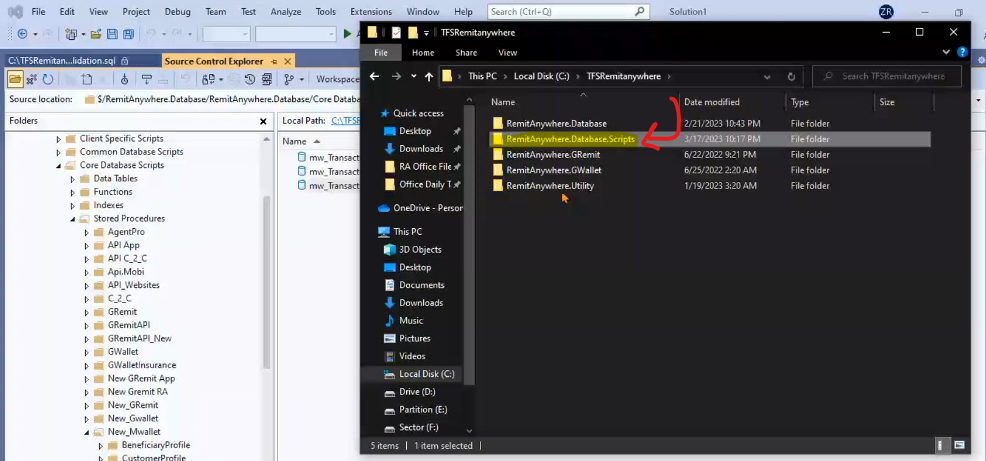The image size is (986, 461).
Task: Click the New Folder icon in File Explorer title bar
Action: [x=413, y=33]
